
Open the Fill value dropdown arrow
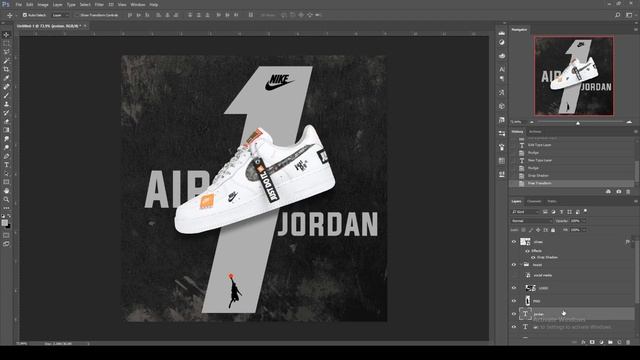coord(584,230)
